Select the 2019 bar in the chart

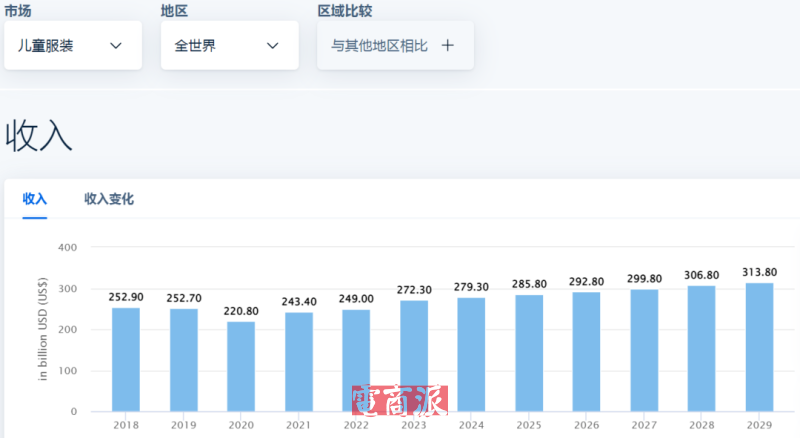point(183,359)
